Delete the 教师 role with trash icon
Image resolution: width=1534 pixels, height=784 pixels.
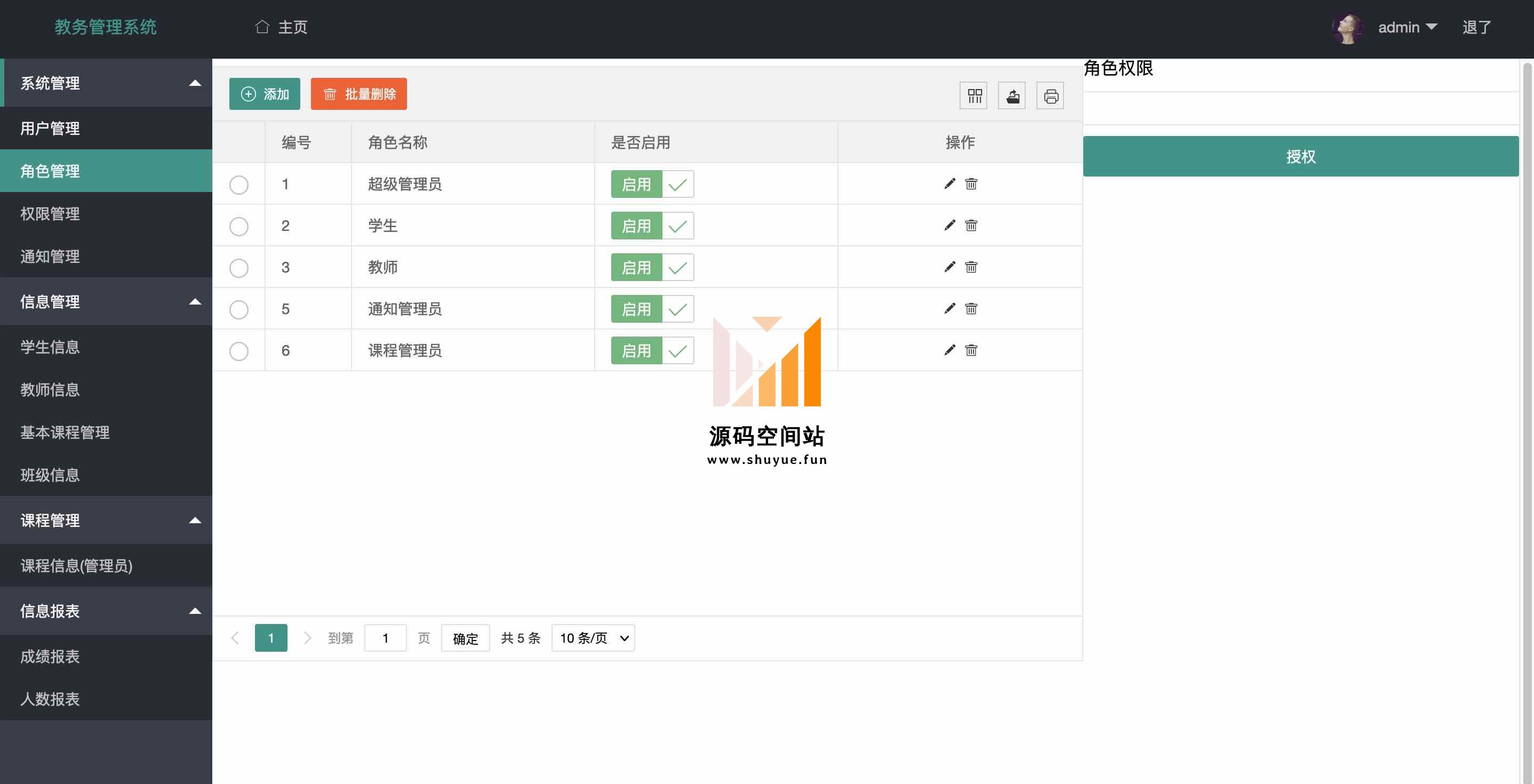coord(971,267)
